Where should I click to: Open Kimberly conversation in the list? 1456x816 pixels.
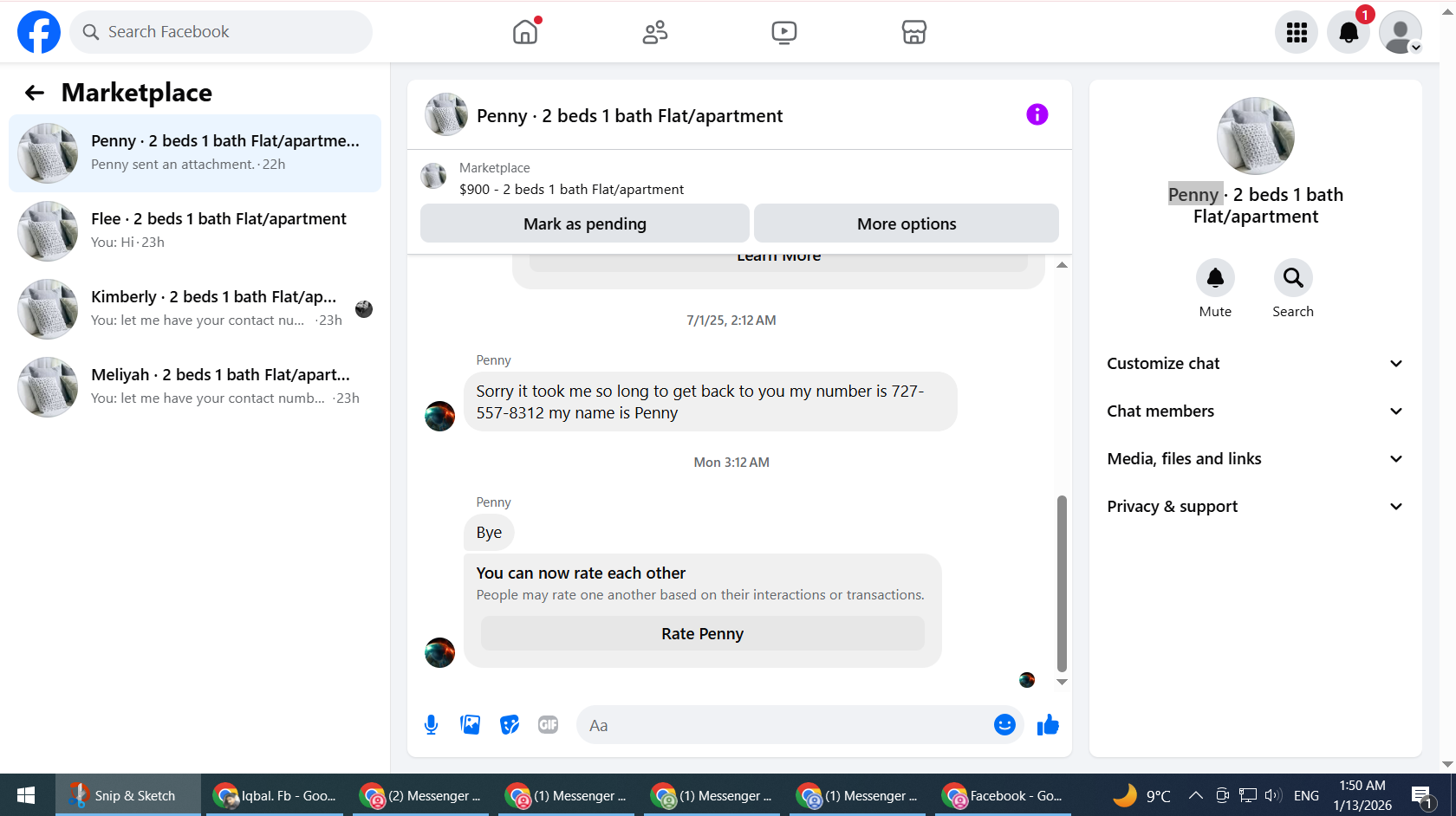click(195, 309)
